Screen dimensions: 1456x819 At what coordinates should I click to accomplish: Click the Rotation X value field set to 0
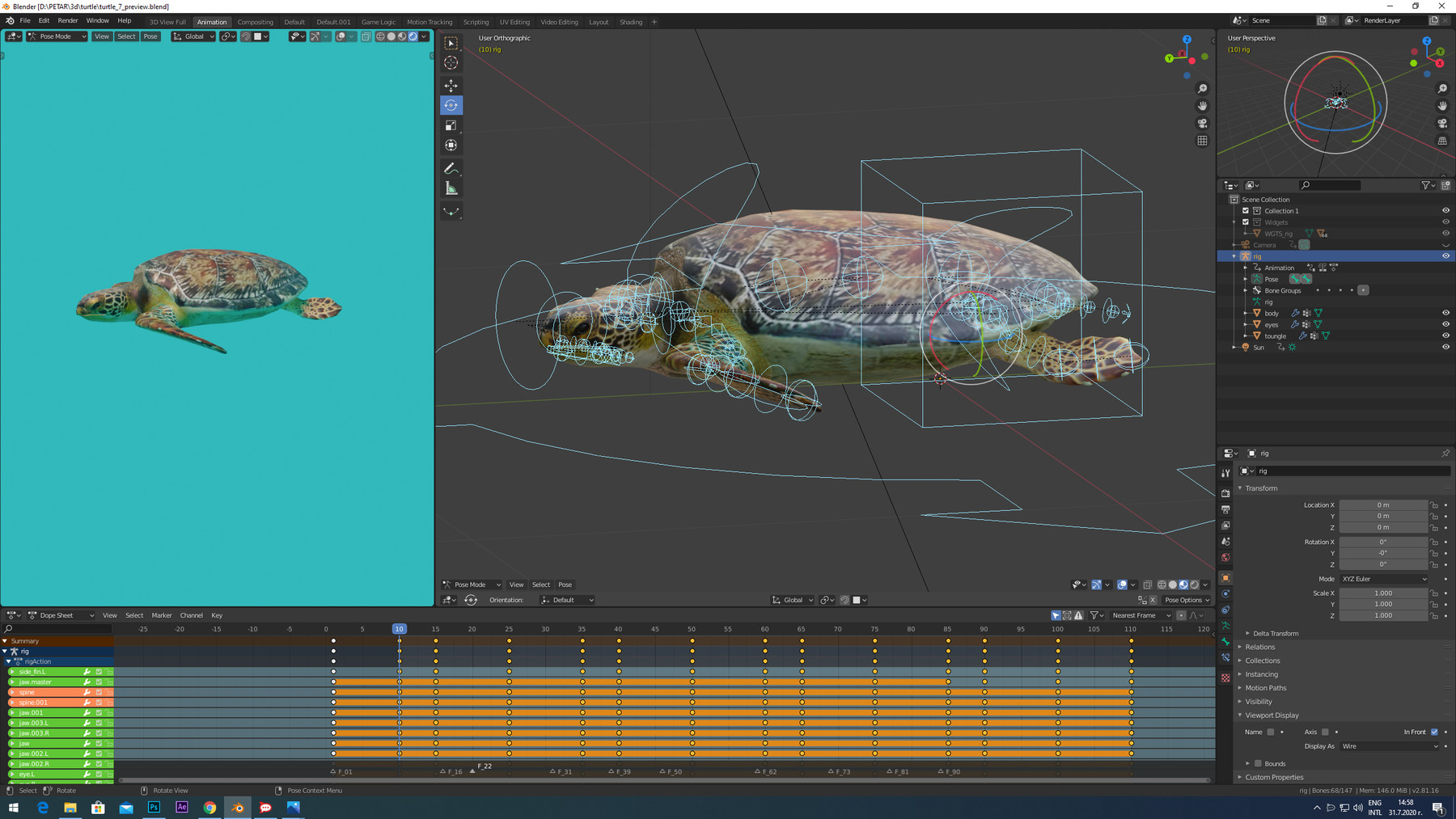(x=1383, y=542)
